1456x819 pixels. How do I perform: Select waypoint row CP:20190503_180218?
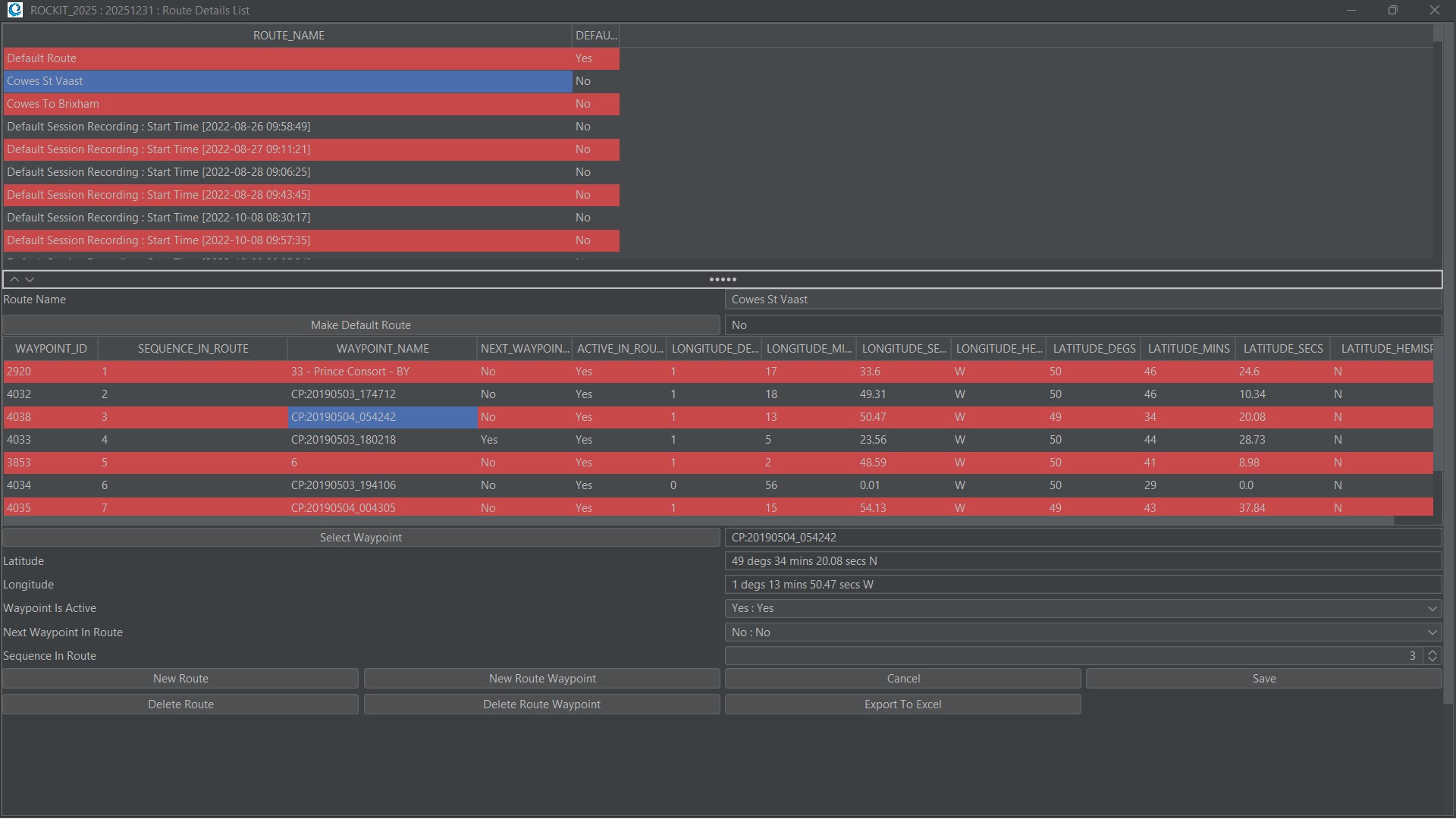click(x=344, y=440)
